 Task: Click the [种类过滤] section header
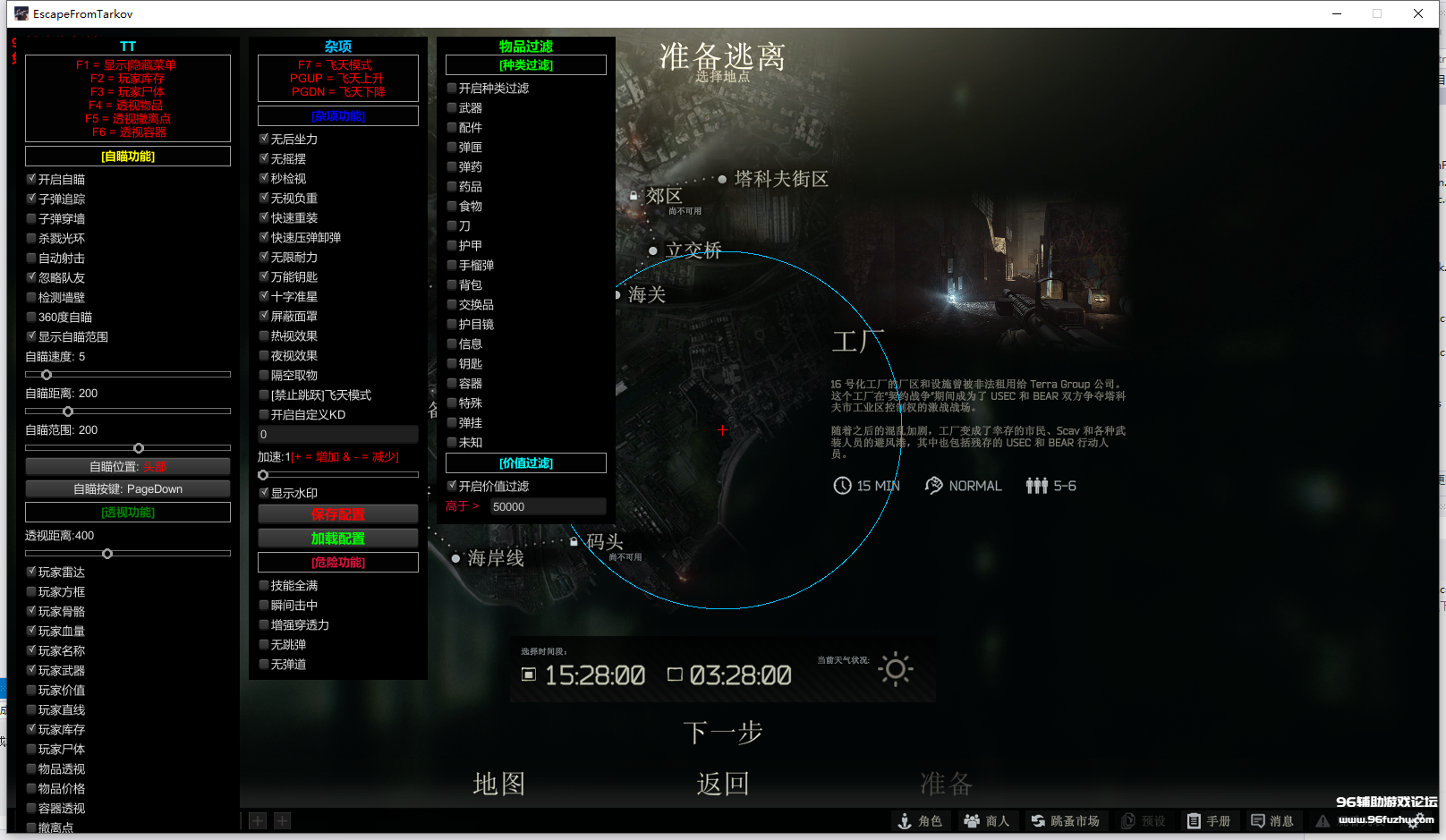[526, 64]
